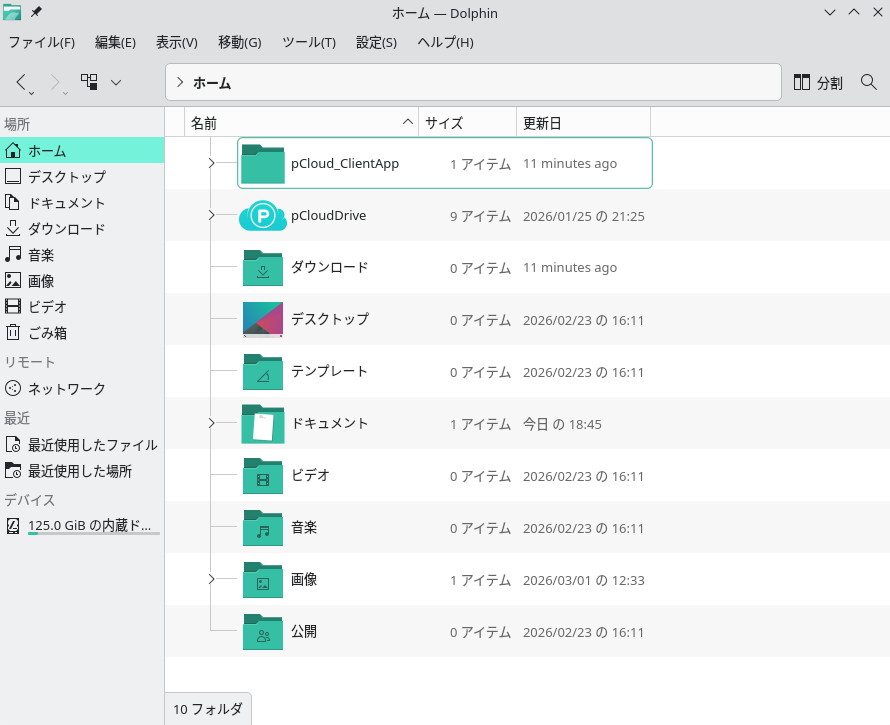Open the ツール(T) menu
890x725 pixels.
(x=308, y=43)
